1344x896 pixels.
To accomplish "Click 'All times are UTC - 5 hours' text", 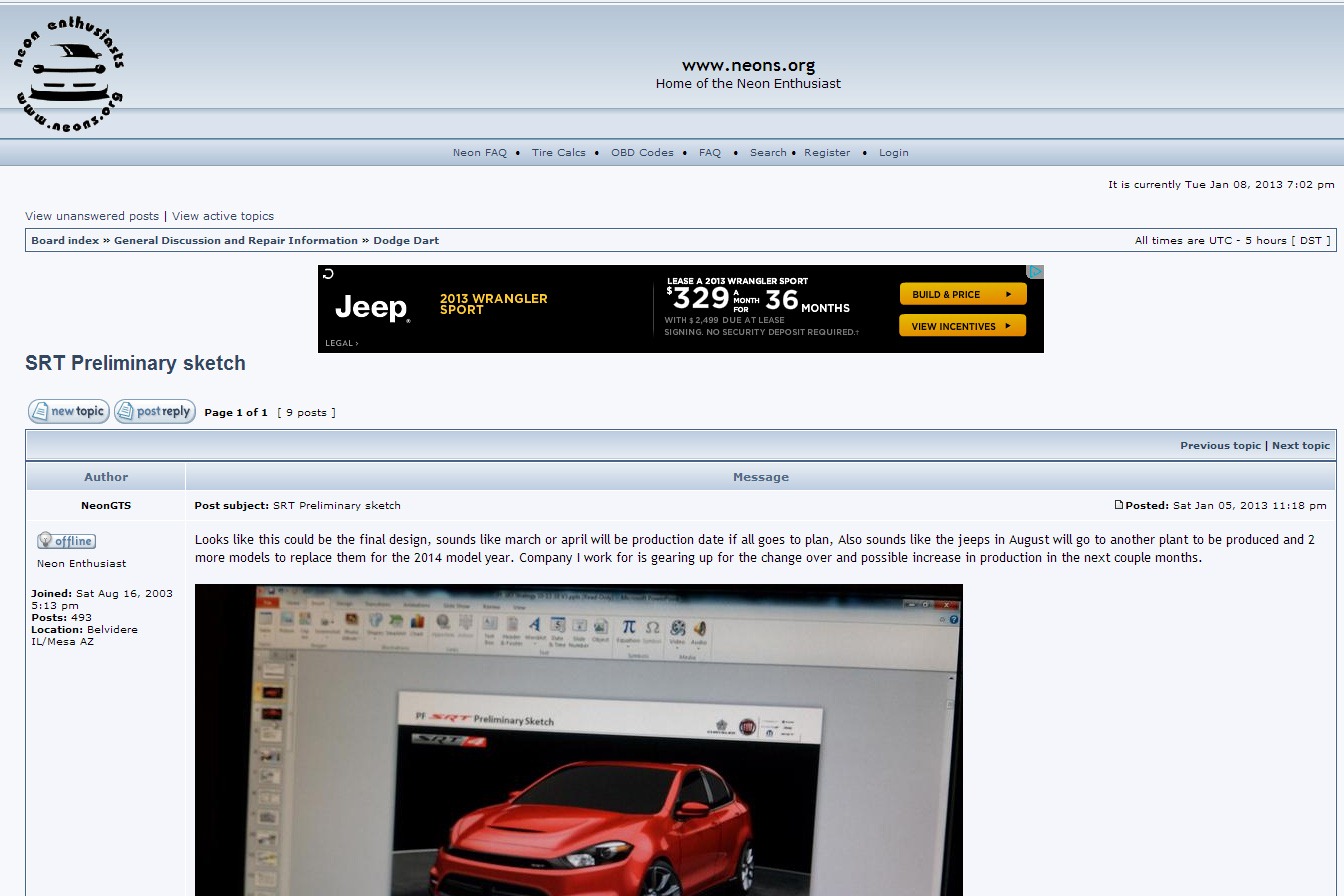I will tap(1233, 241).
